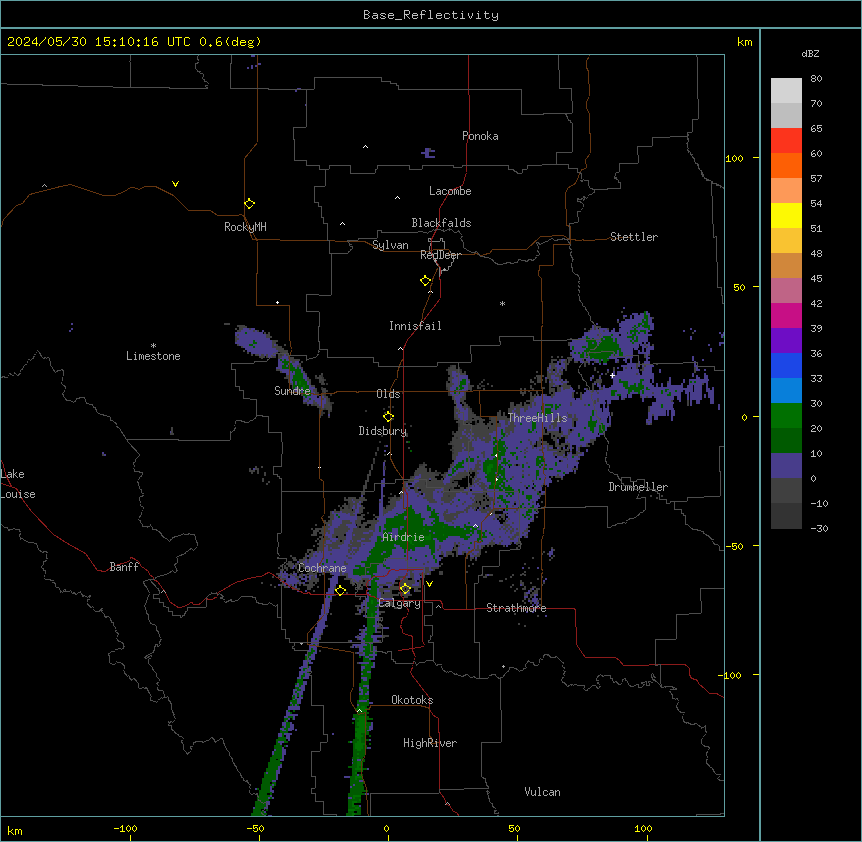Screen dimensions: 862x842
Task: Select the Calgary city label
Action: (399, 603)
